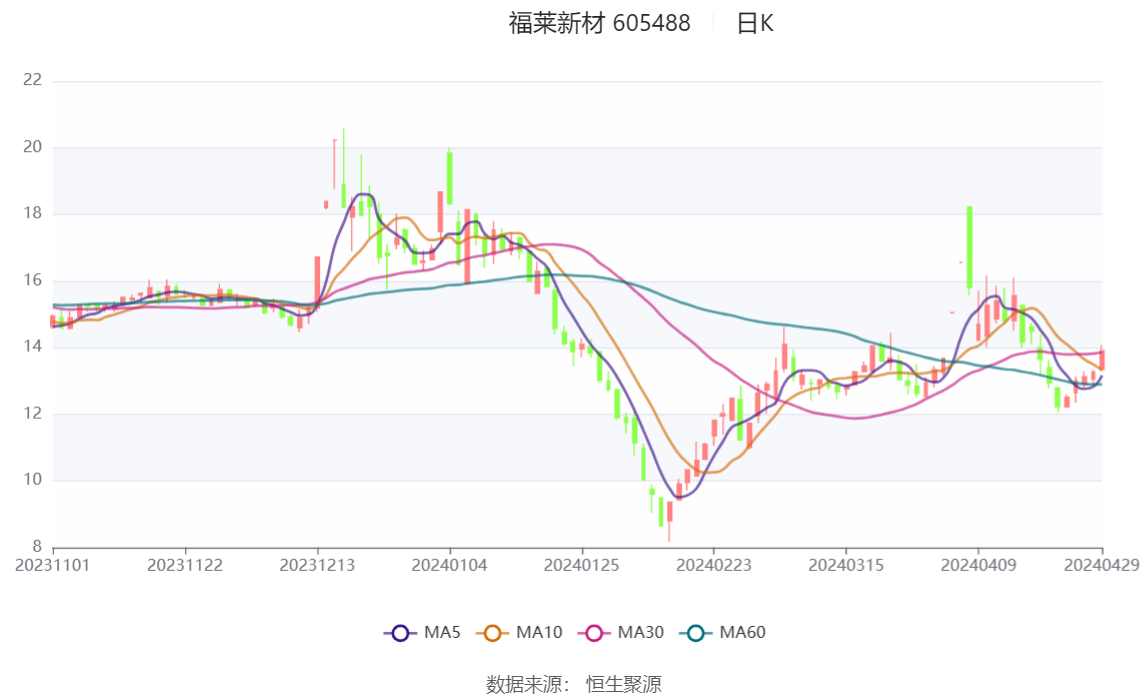Hide the MA30 line via its label

click(641, 632)
